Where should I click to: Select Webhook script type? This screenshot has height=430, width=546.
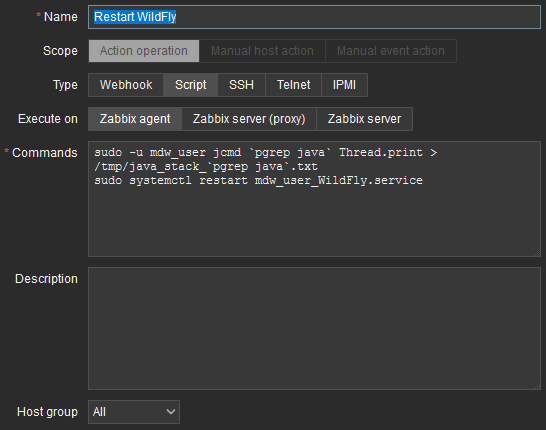tap(126, 85)
